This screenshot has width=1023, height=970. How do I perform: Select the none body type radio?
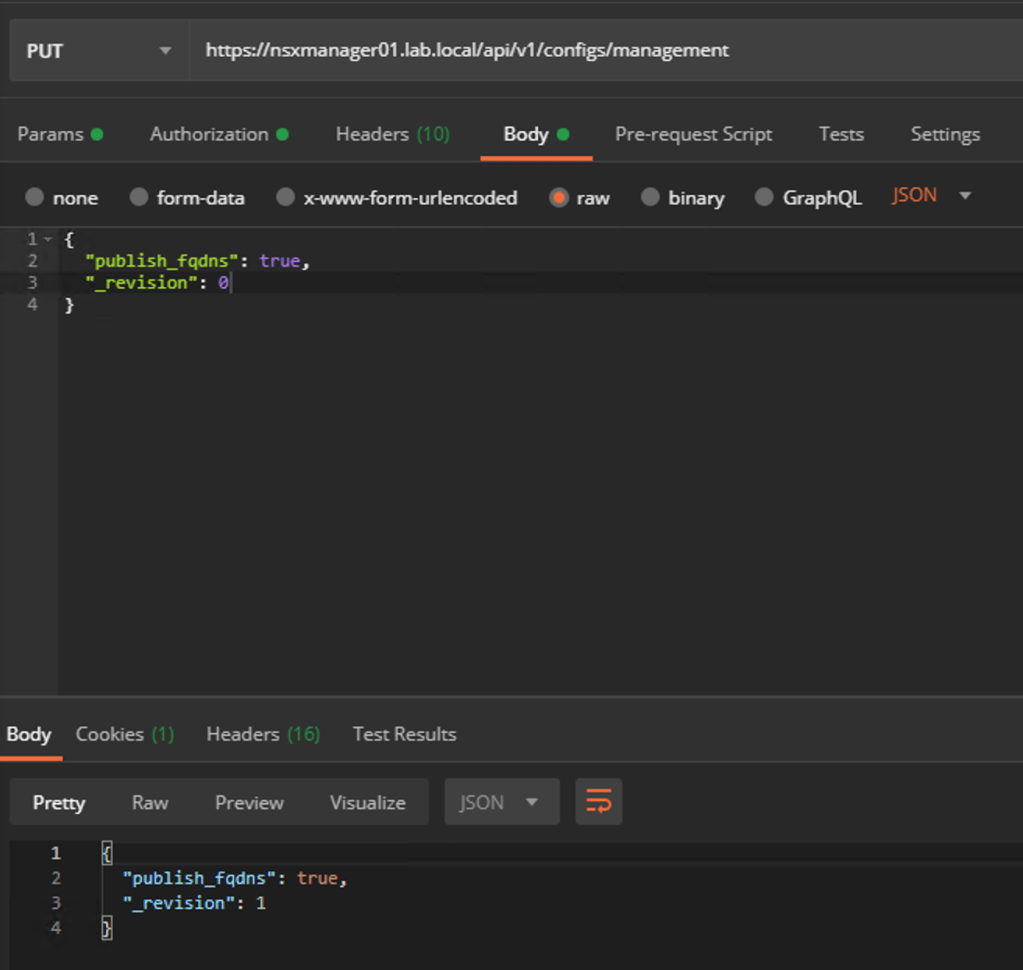coord(35,197)
